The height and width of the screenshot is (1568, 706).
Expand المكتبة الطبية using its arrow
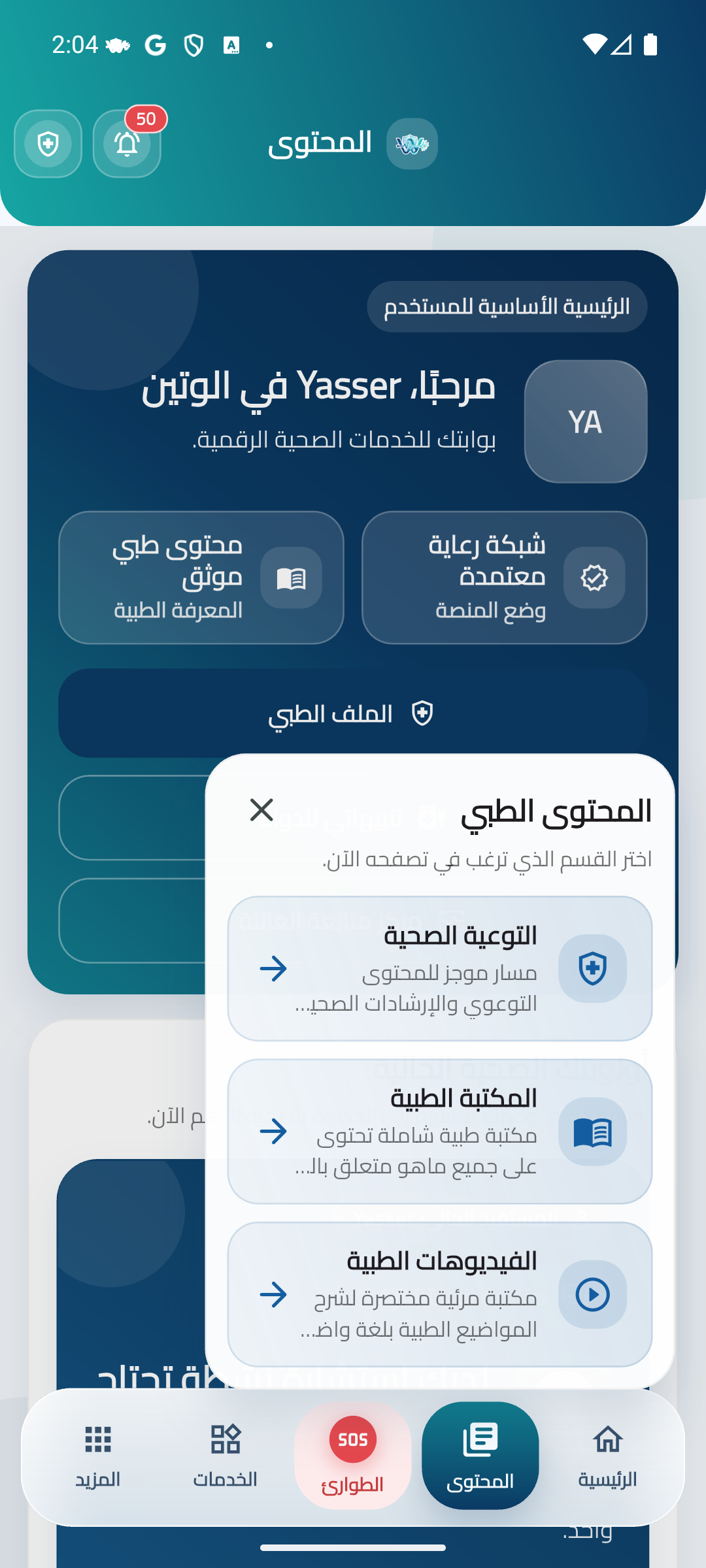point(273,1132)
